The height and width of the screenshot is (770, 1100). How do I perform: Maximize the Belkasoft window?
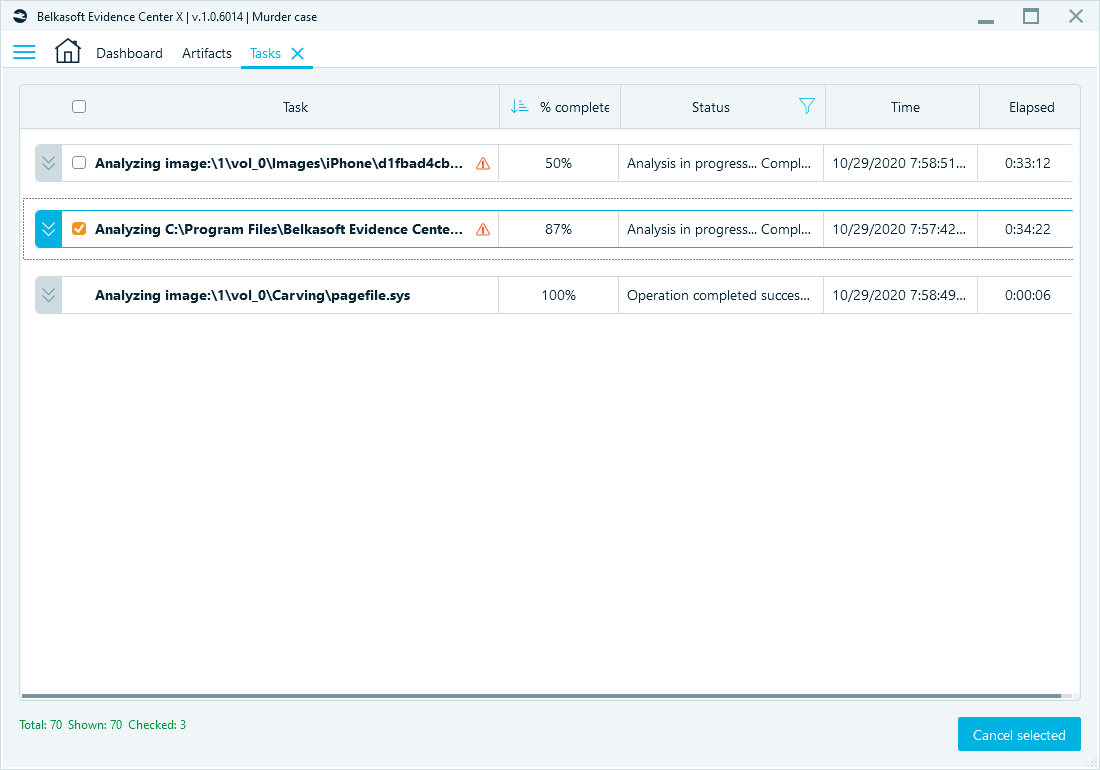coord(1031,16)
